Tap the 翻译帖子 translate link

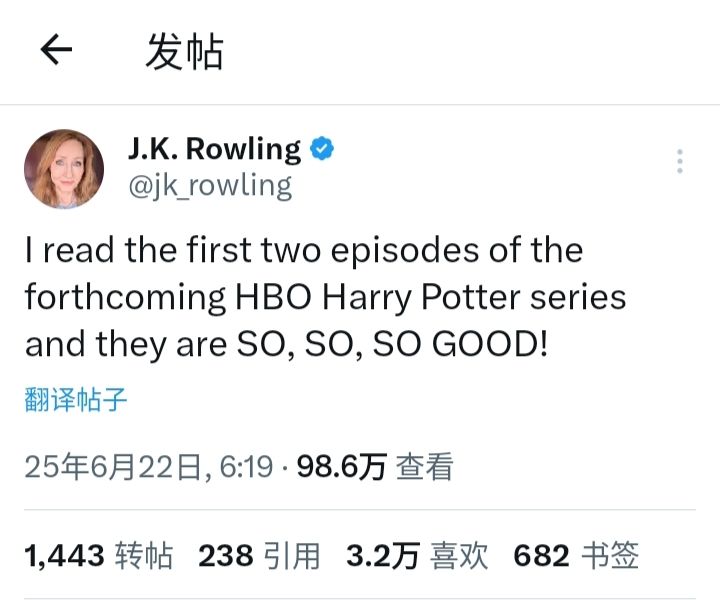75,400
